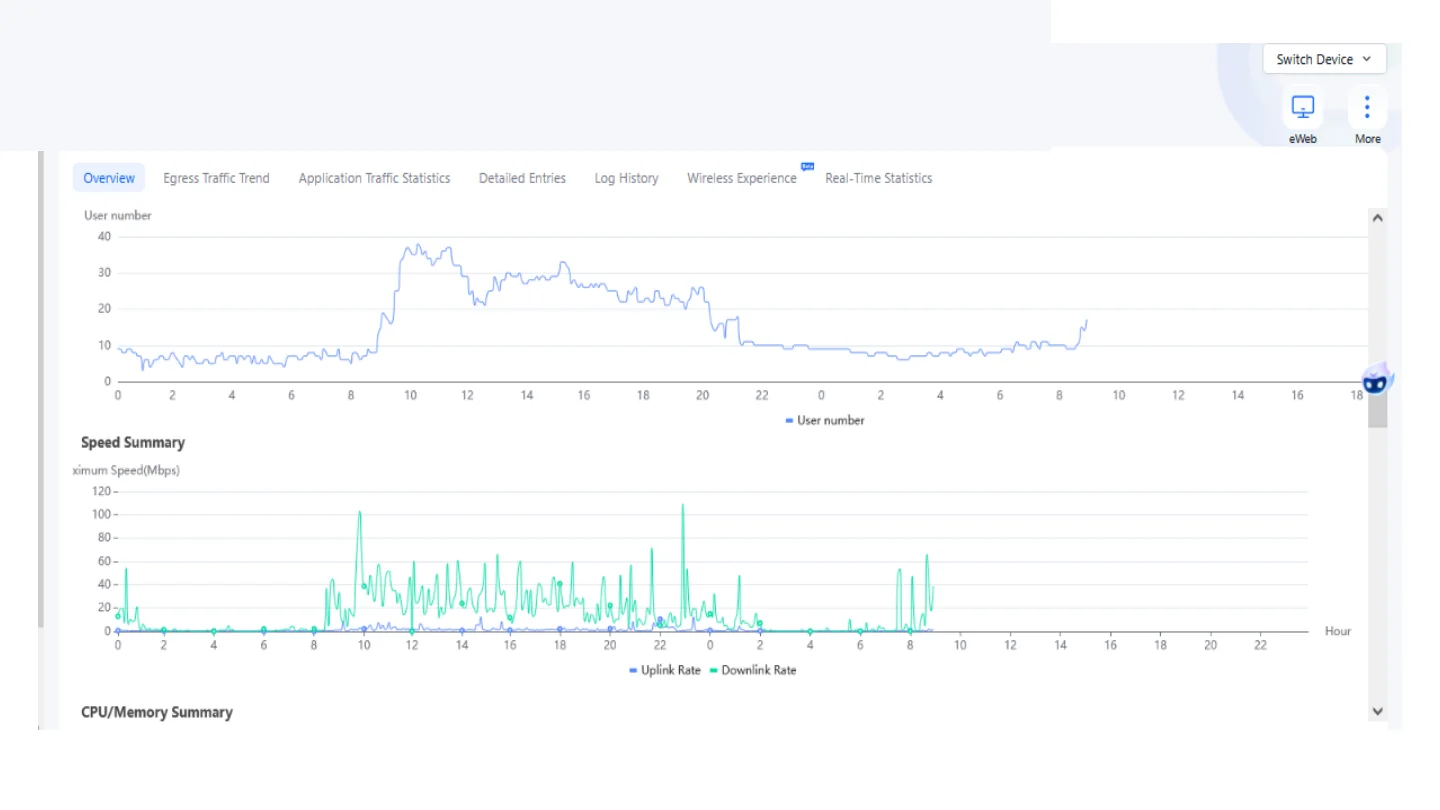Go to the Detailed Entries tab

pyautogui.click(x=522, y=178)
